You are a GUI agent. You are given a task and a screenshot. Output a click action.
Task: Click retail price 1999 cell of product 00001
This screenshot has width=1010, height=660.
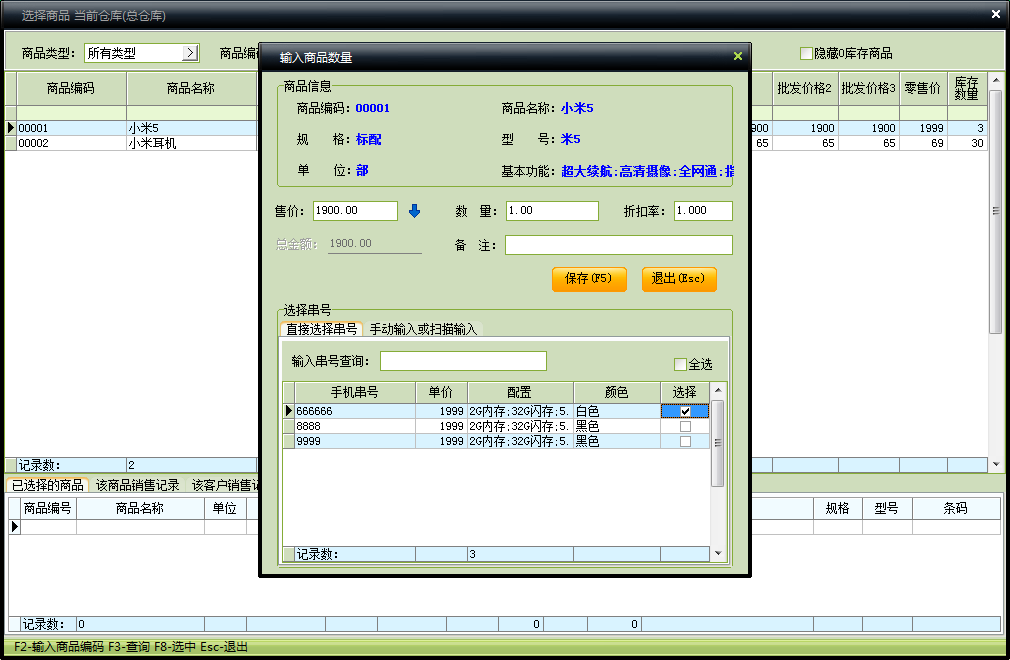[923, 128]
